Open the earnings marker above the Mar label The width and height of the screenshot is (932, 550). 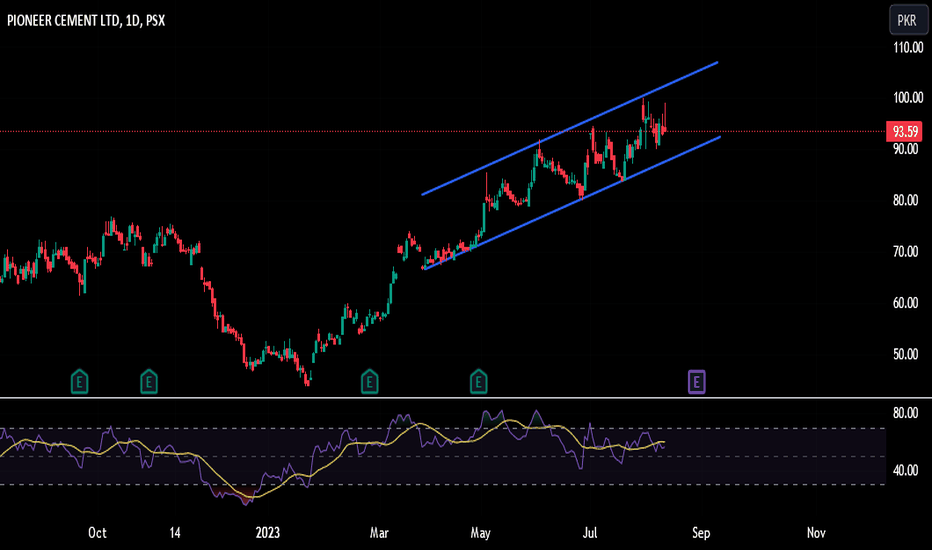click(x=369, y=382)
